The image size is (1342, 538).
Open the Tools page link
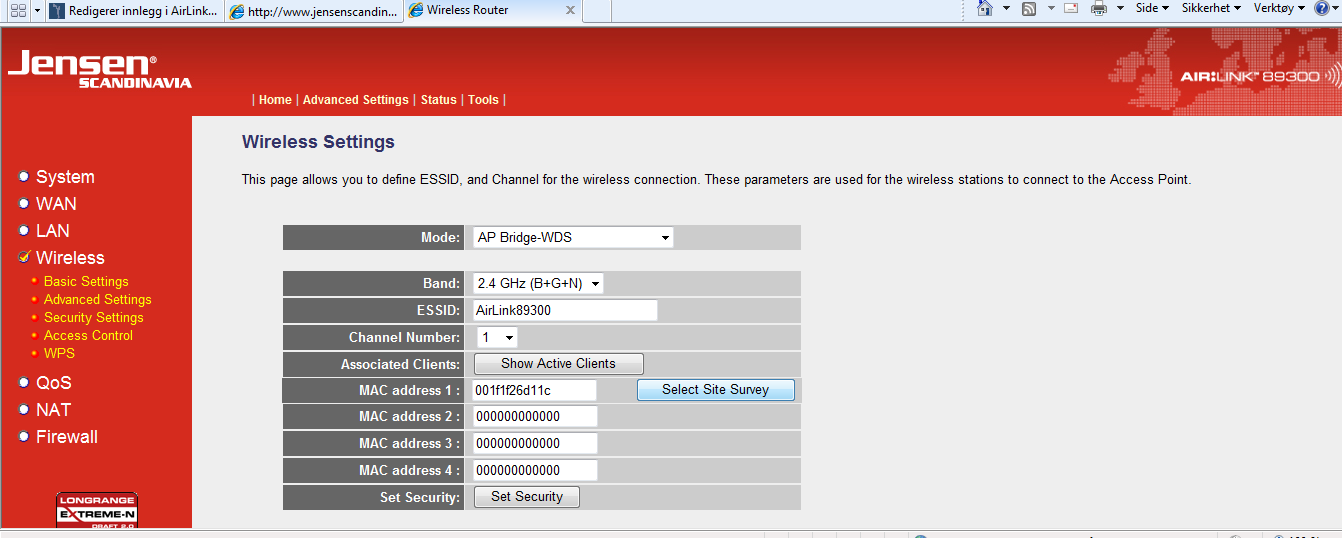coord(483,100)
